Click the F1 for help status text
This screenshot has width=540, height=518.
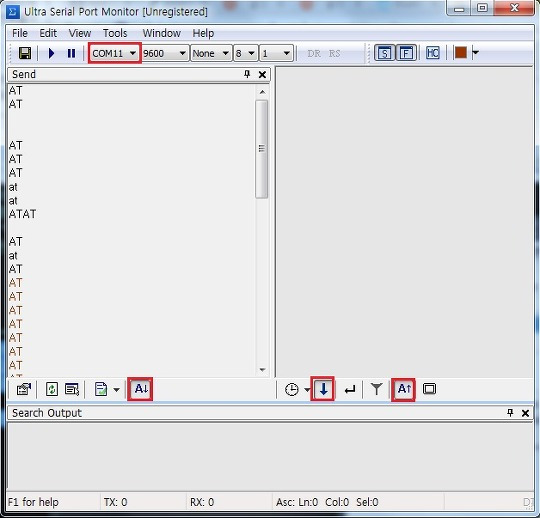tap(33, 502)
